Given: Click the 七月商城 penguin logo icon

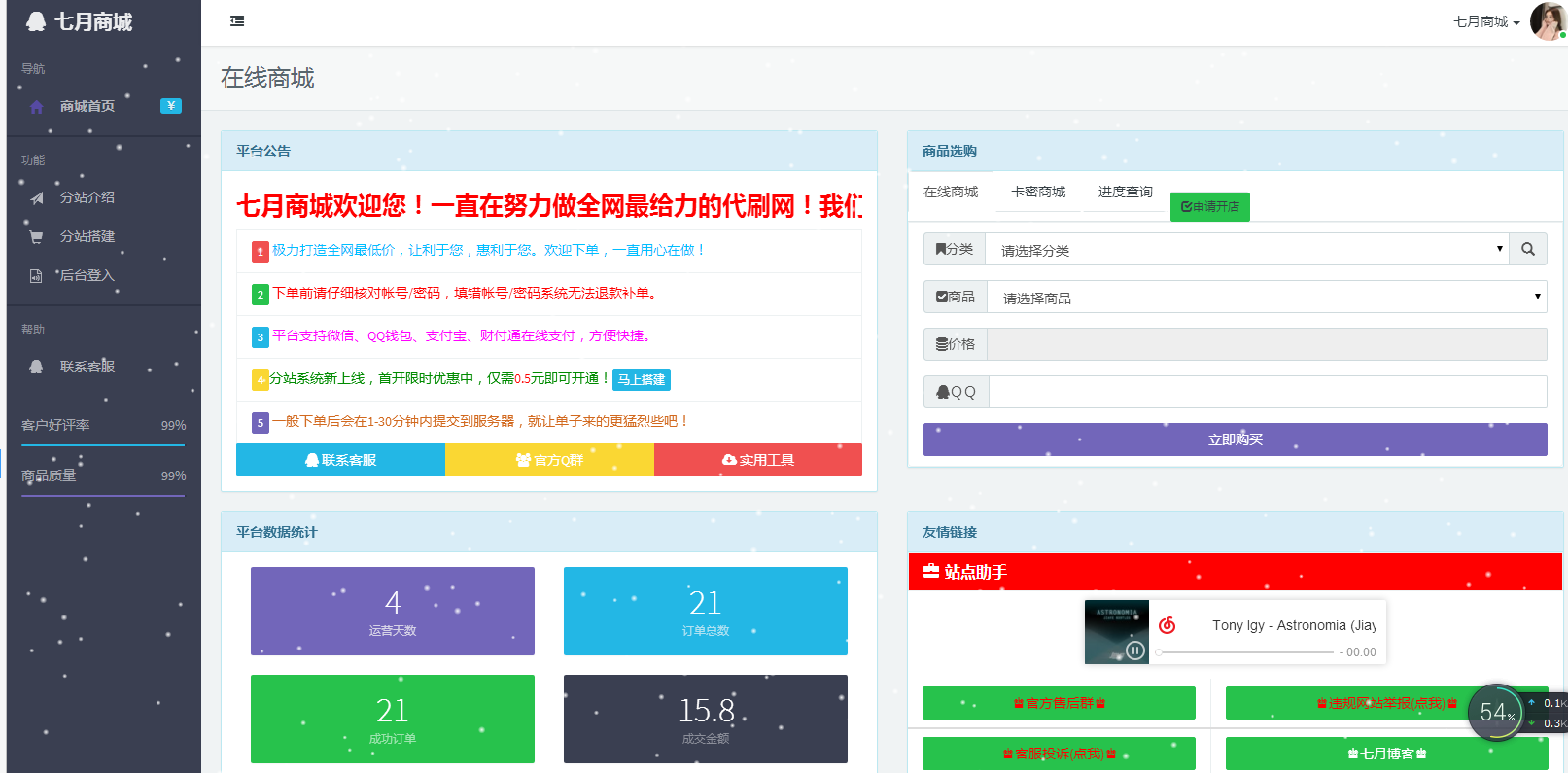Looking at the screenshot, I should (x=36, y=21).
